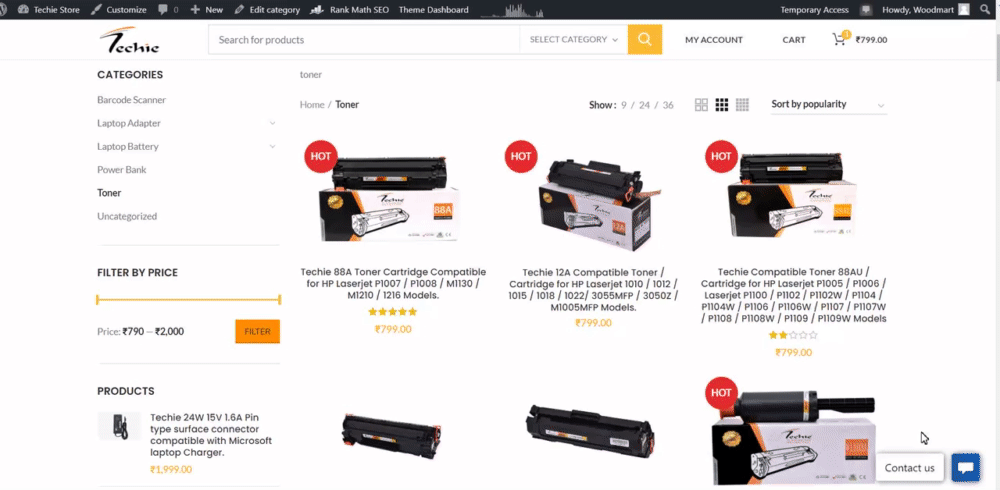Image resolution: width=1000 pixels, height=490 pixels.
Task: Show 24 products per page
Action: 644,105
